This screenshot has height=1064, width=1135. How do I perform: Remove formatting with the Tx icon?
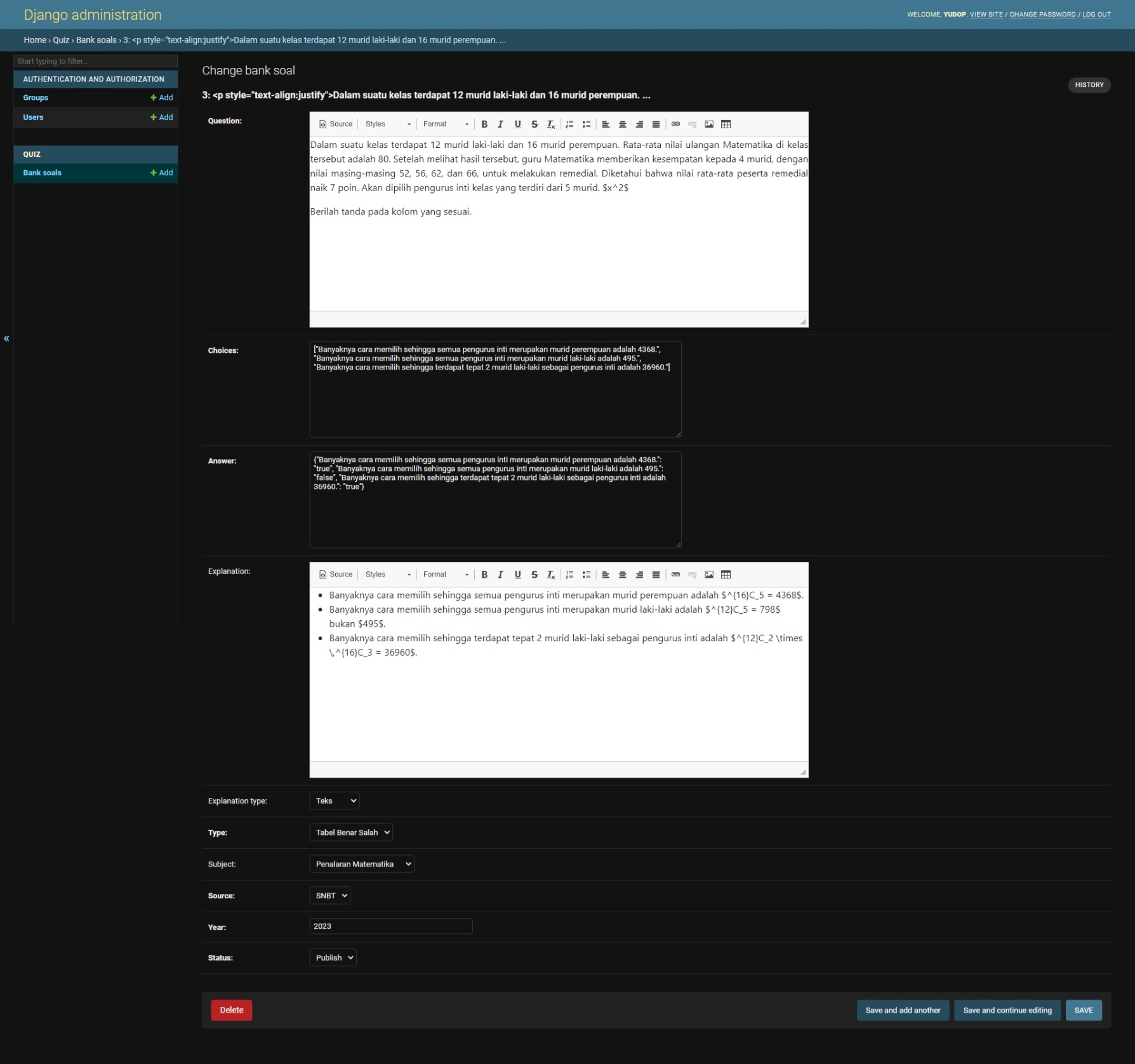[x=550, y=124]
